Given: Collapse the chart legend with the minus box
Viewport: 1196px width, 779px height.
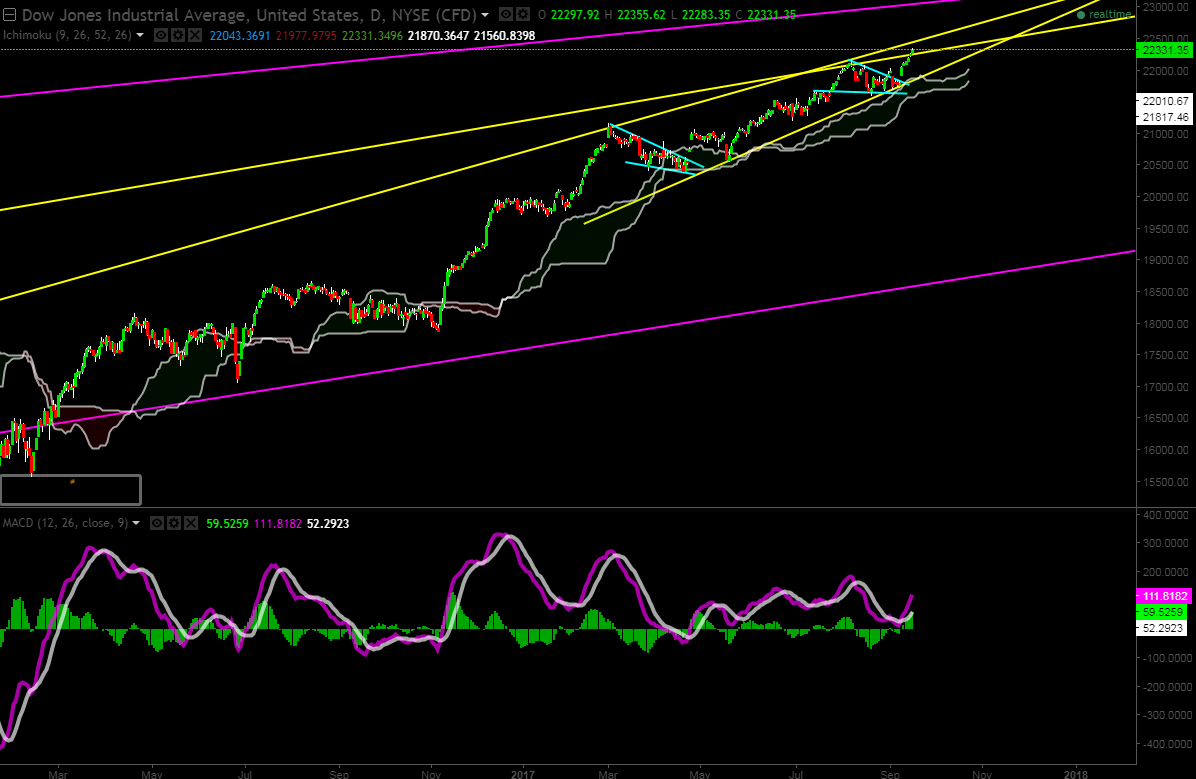Looking at the screenshot, I should coord(9,14).
